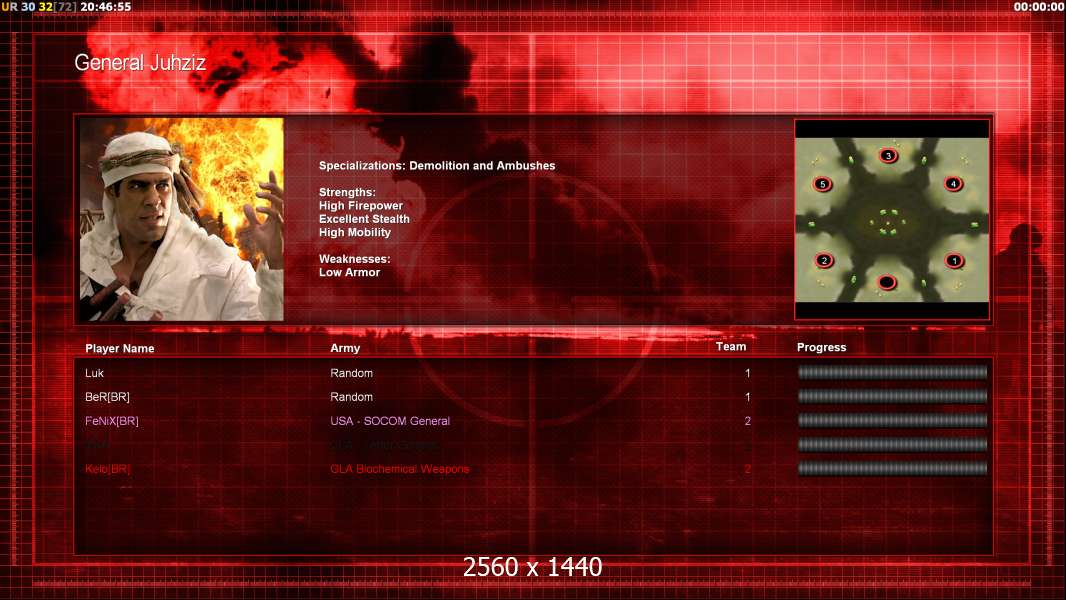Select player name "BeR[BR]"
This screenshot has width=1066, height=600.
[107, 397]
